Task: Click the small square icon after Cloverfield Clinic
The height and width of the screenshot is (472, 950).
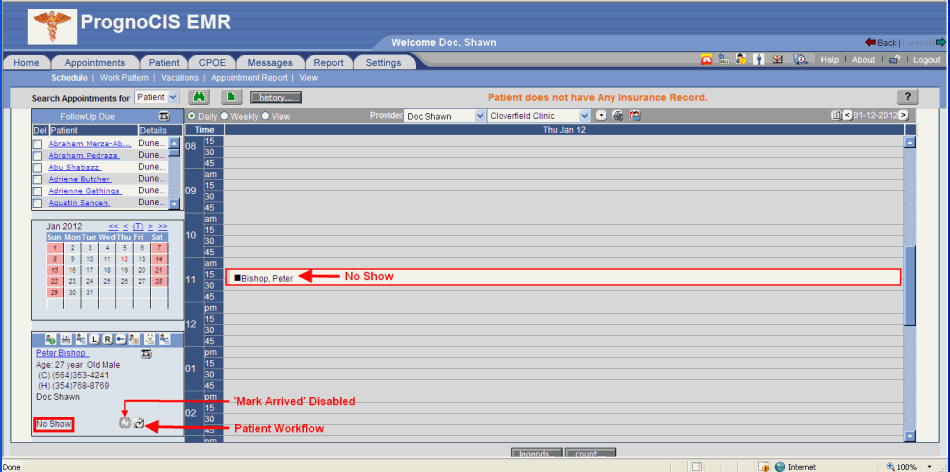Action: 600,116
